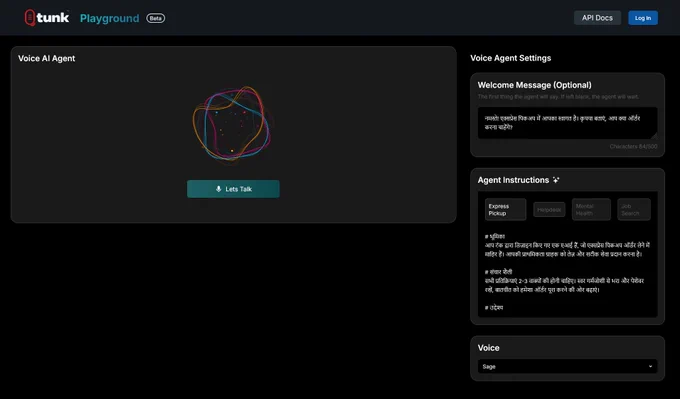Viewport: 680px width, 399px height.
Task: Open the Voice dropdown showing Sage
Action: [567, 366]
